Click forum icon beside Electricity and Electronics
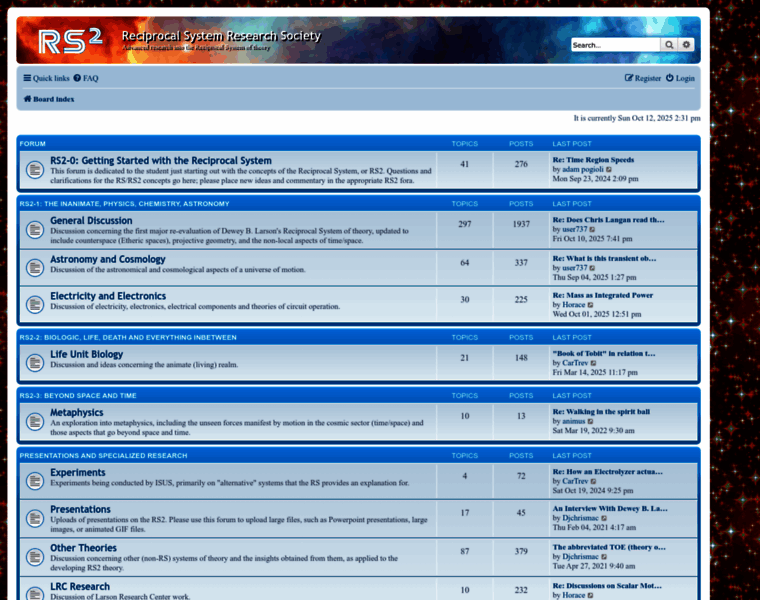 click(x=35, y=304)
